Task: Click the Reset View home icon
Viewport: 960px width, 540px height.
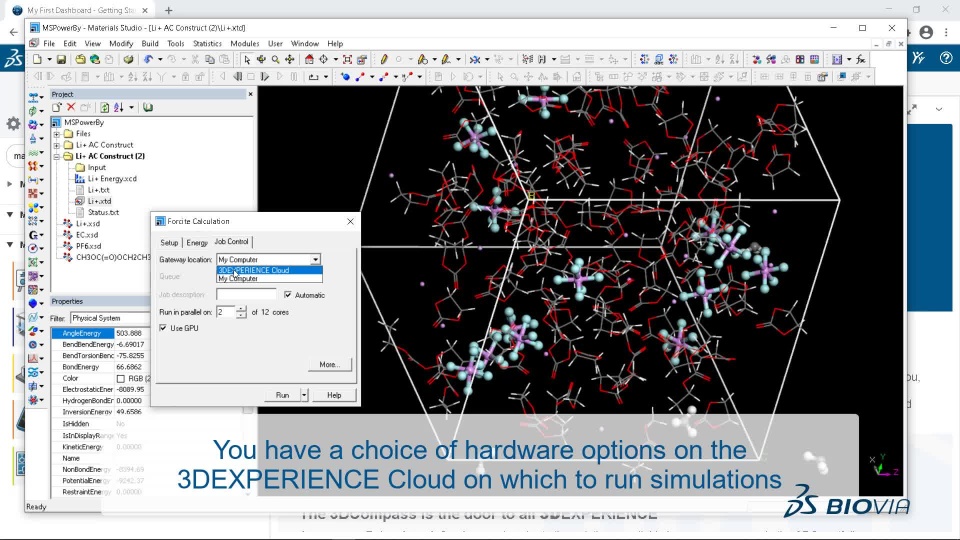Action: [x=309, y=59]
